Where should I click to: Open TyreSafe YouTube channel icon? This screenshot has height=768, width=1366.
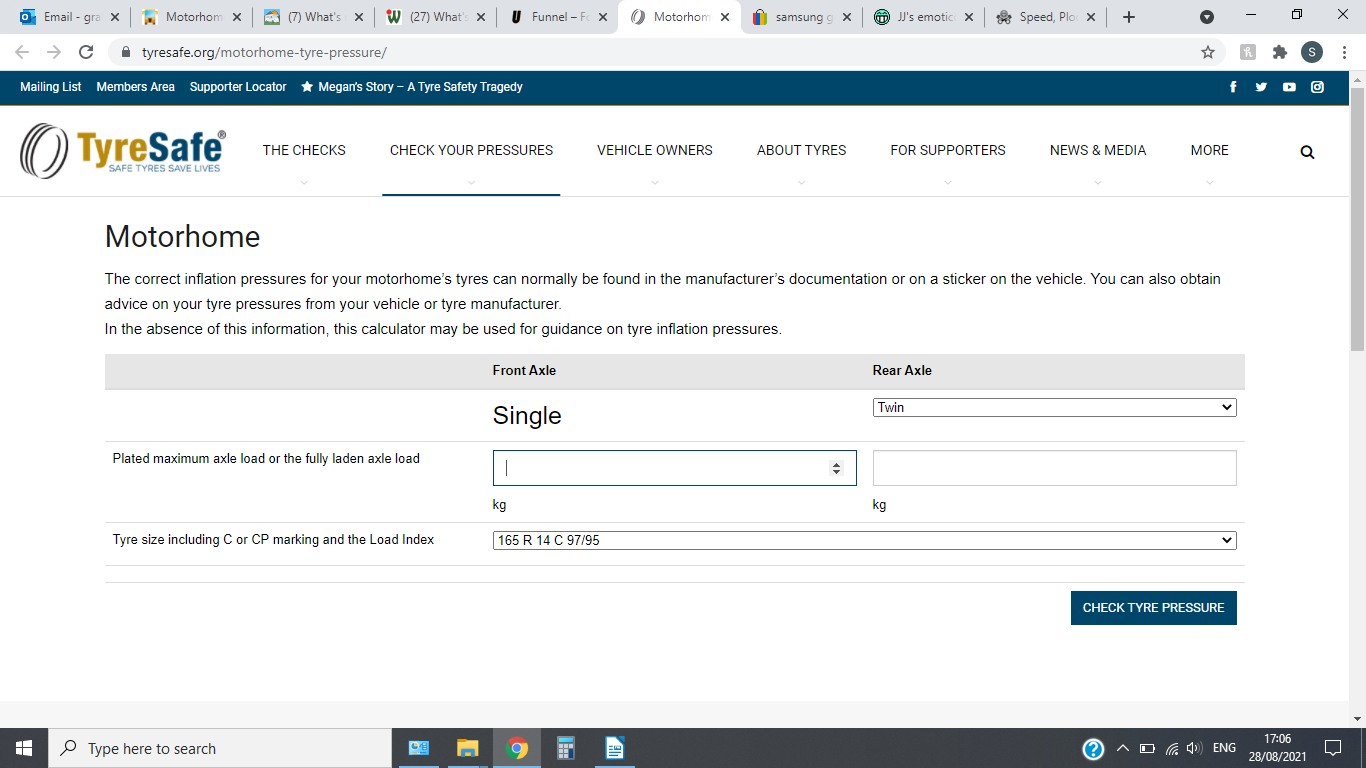[x=1289, y=87]
